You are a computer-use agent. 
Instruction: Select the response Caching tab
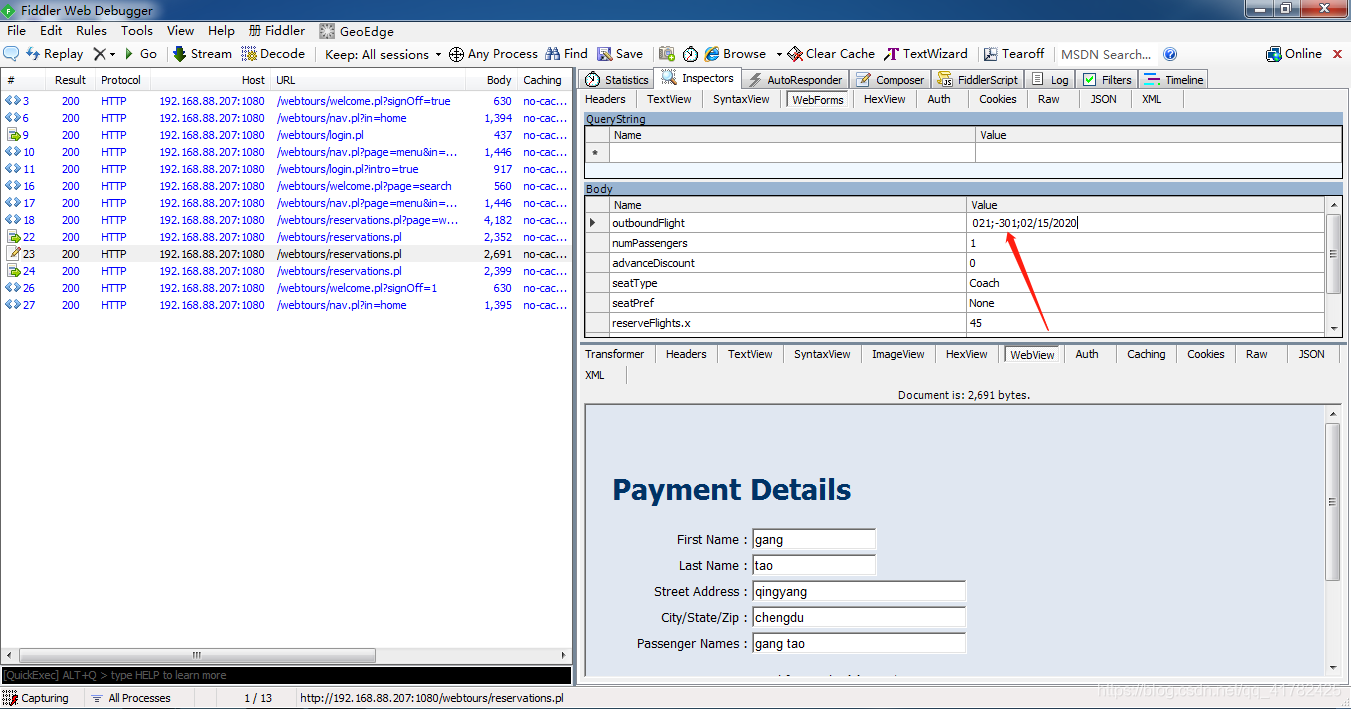[1146, 354]
